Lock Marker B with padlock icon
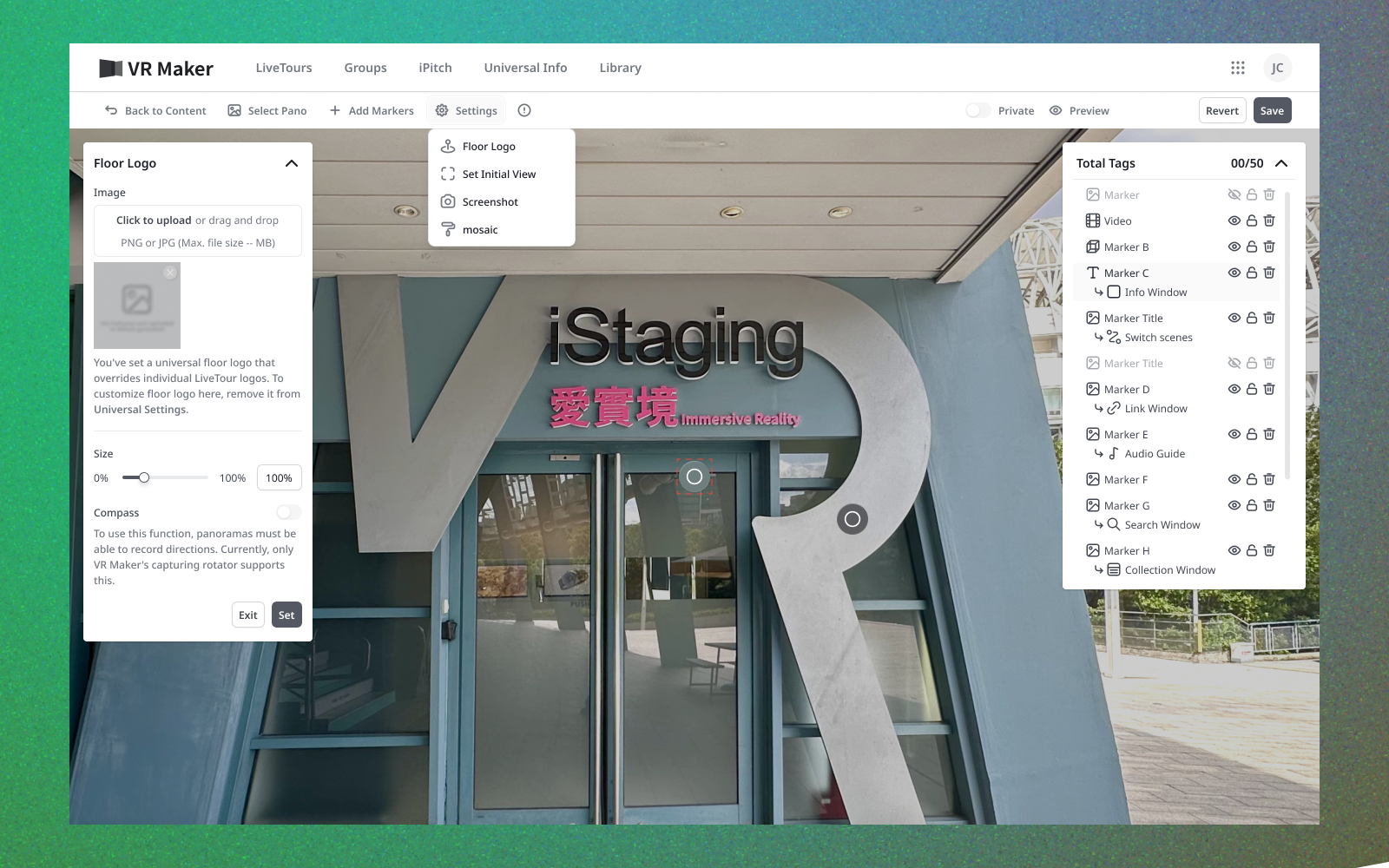This screenshot has width=1389, height=868. 1252,247
